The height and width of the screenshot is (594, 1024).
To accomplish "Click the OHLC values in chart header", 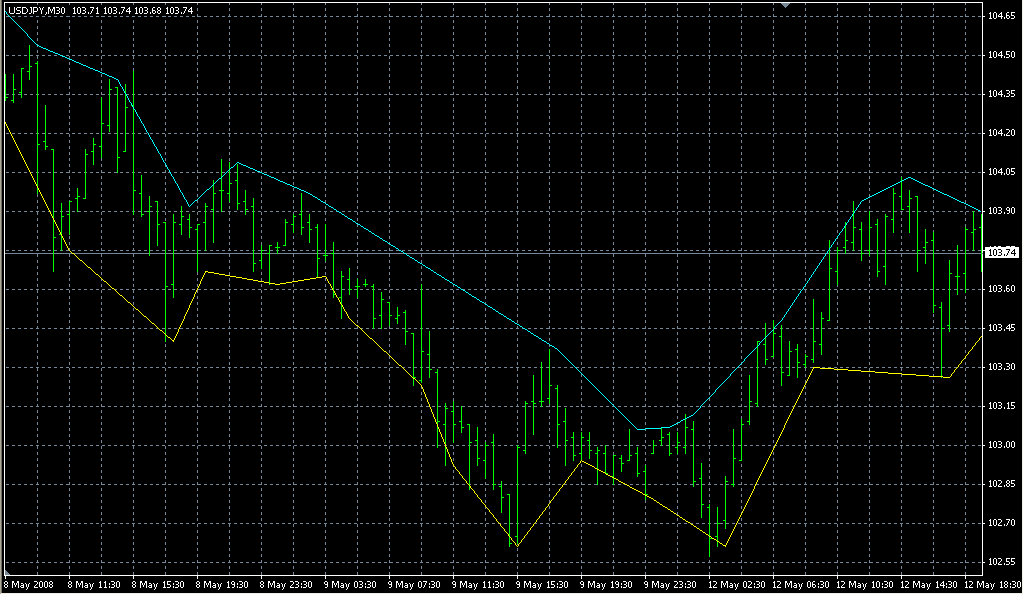I will 133,10.
